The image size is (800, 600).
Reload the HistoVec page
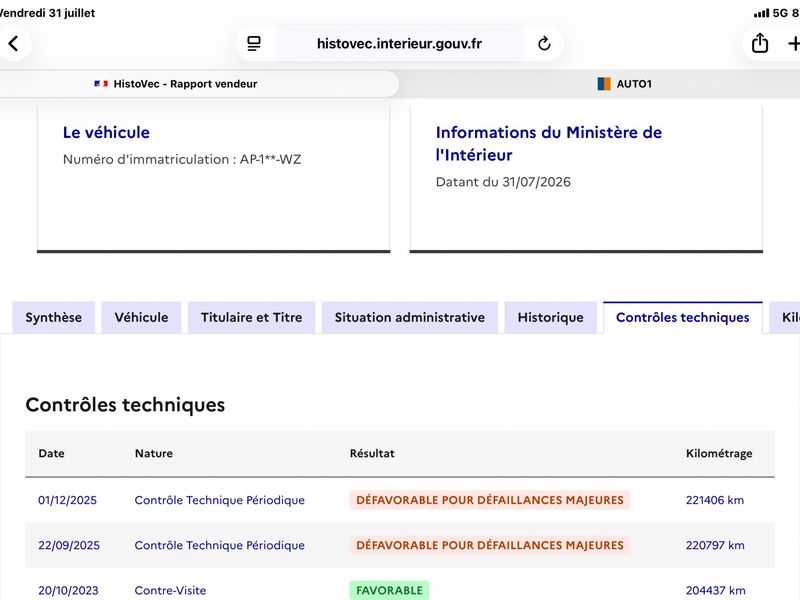pos(544,43)
